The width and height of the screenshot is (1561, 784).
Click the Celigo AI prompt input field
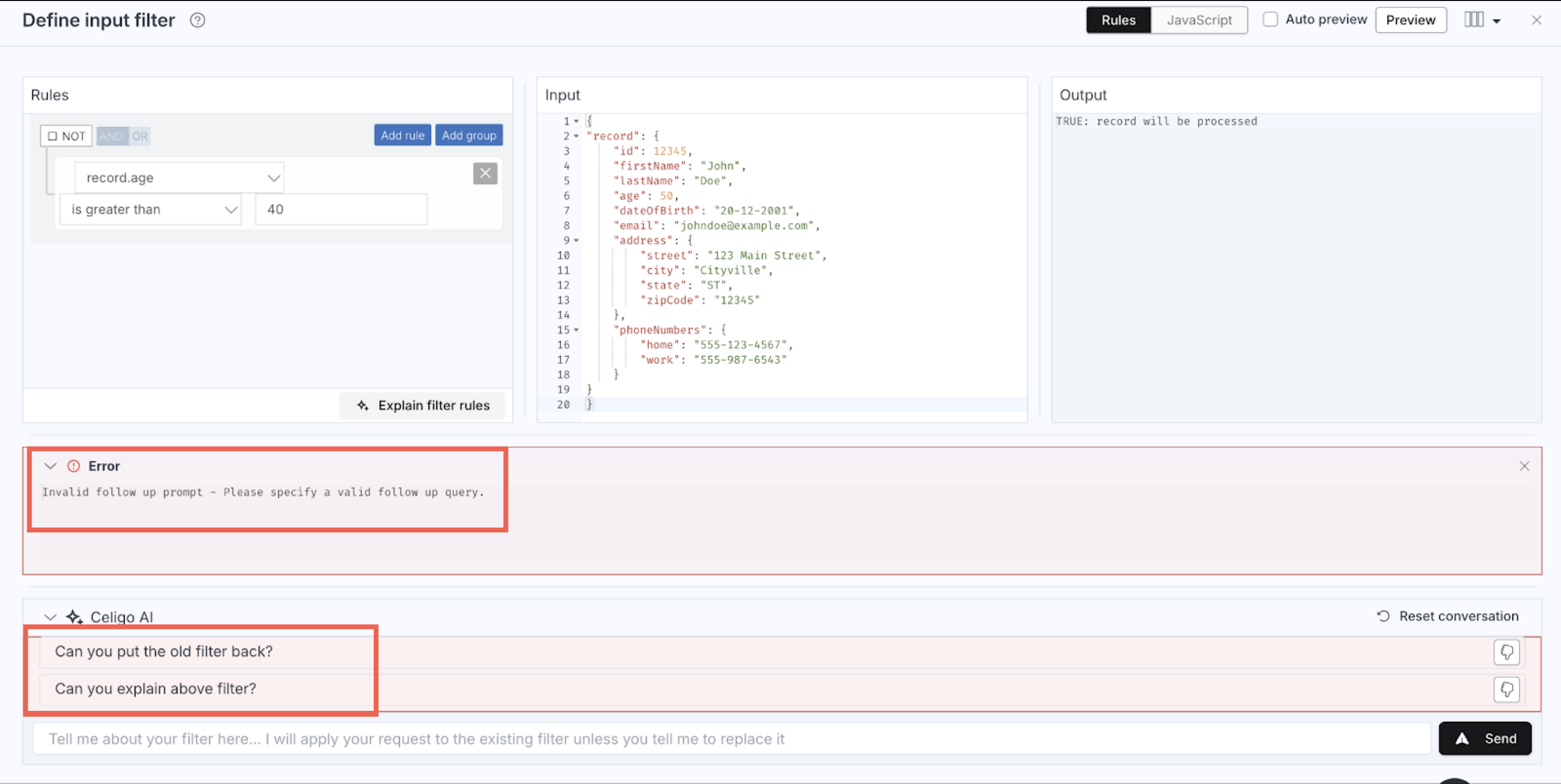coord(731,739)
